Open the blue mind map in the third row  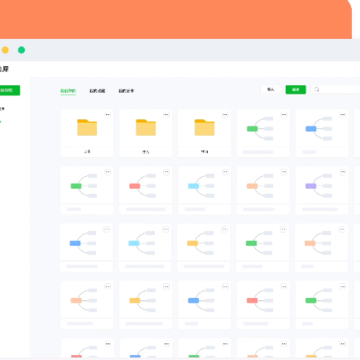(86, 248)
